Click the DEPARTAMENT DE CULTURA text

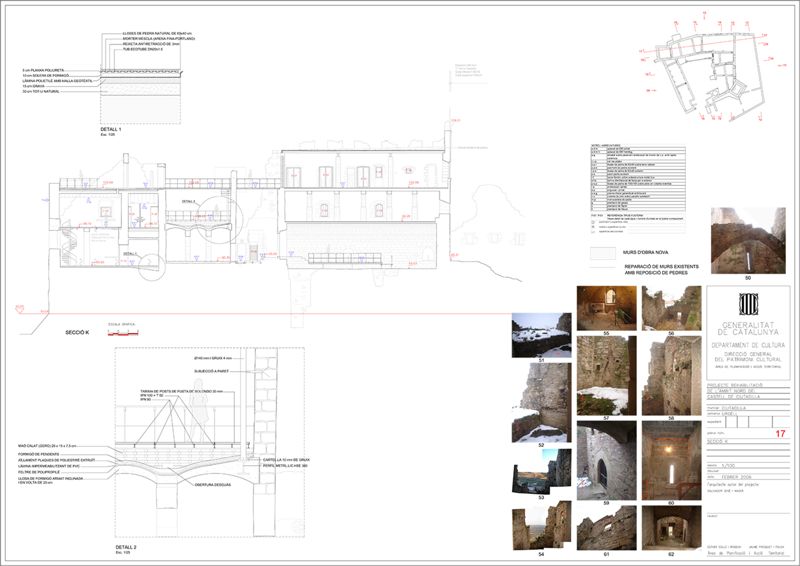point(748,343)
